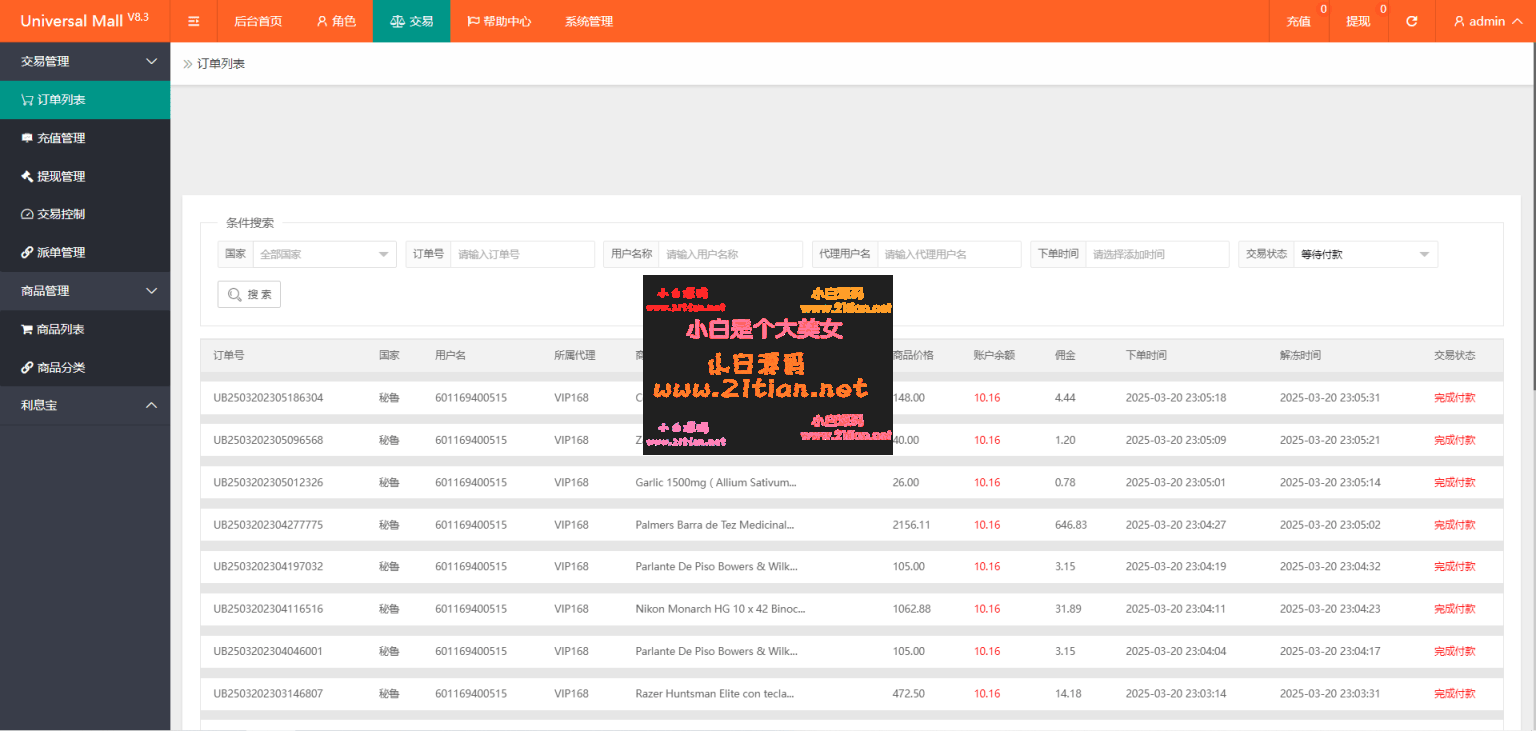
Task: Click order number UB2503202303146807
Action: tap(268, 693)
